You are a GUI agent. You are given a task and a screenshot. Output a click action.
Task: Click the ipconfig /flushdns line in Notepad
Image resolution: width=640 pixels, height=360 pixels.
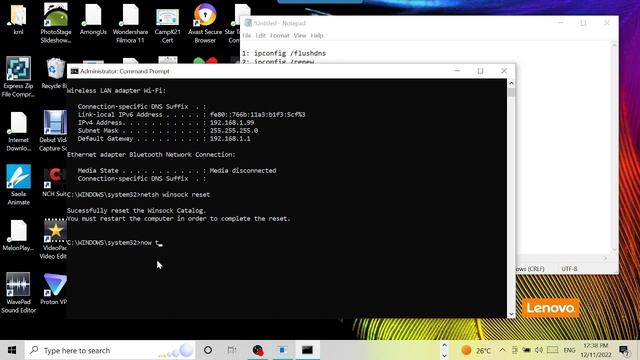[284, 53]
